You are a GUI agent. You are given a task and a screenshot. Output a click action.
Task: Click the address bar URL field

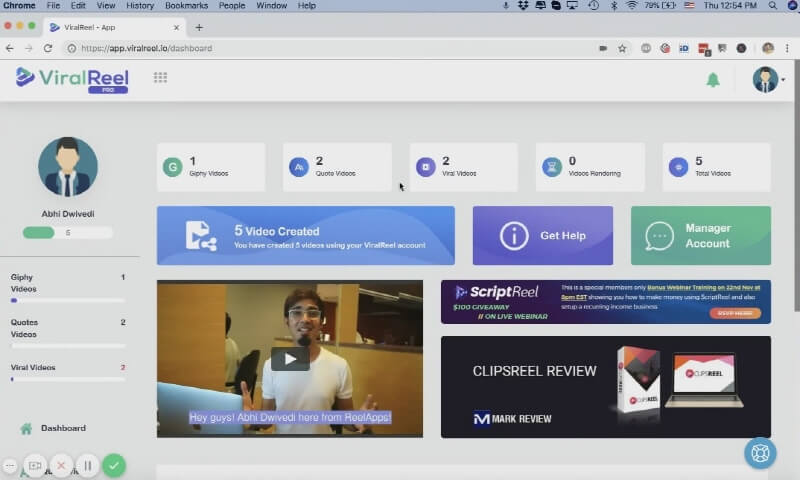click(x=327, y=48)
